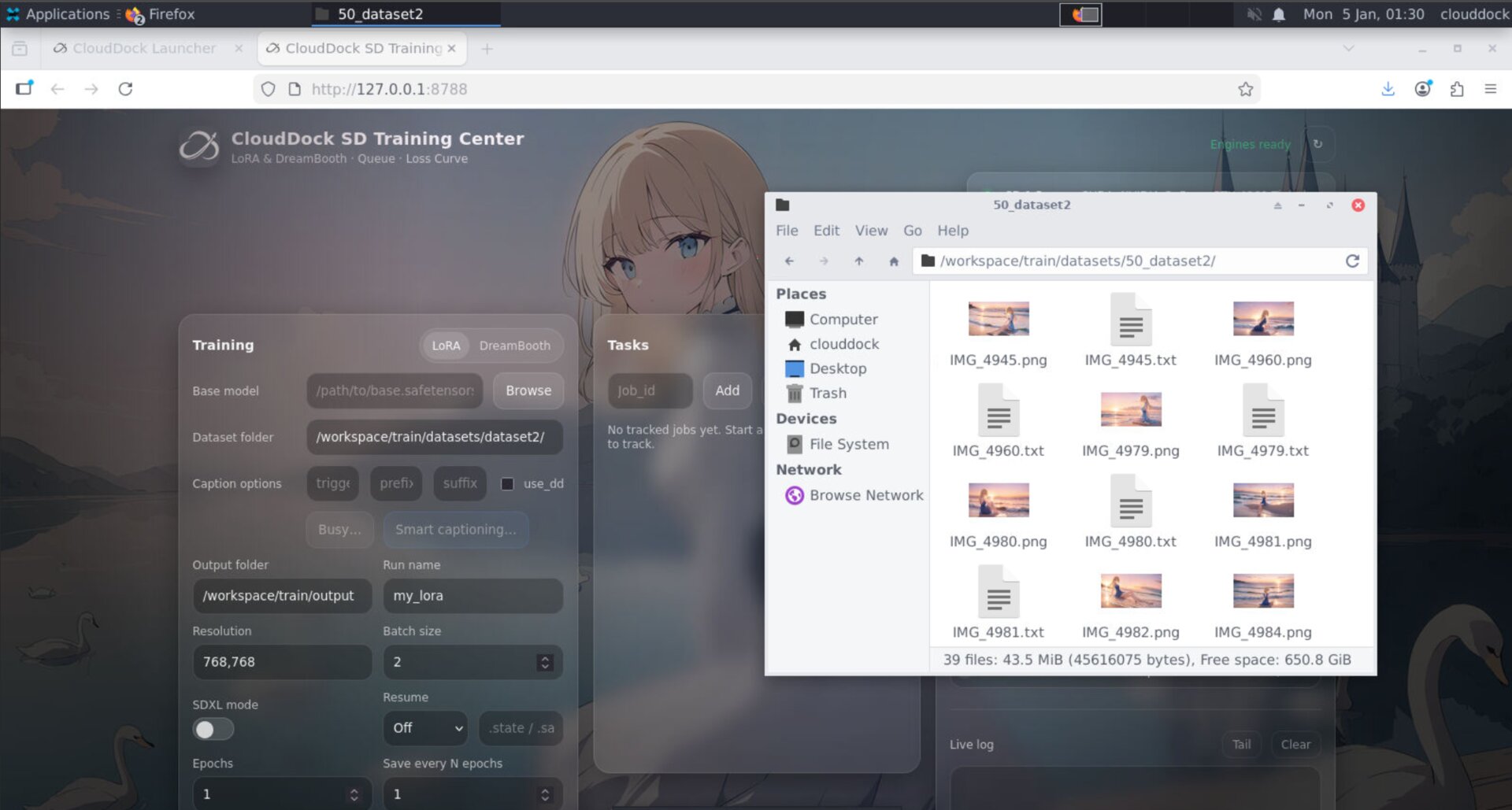This screenshot has height=810, width=1512.
Task: Click the file manager reload icon
Action: [1352, 261]
